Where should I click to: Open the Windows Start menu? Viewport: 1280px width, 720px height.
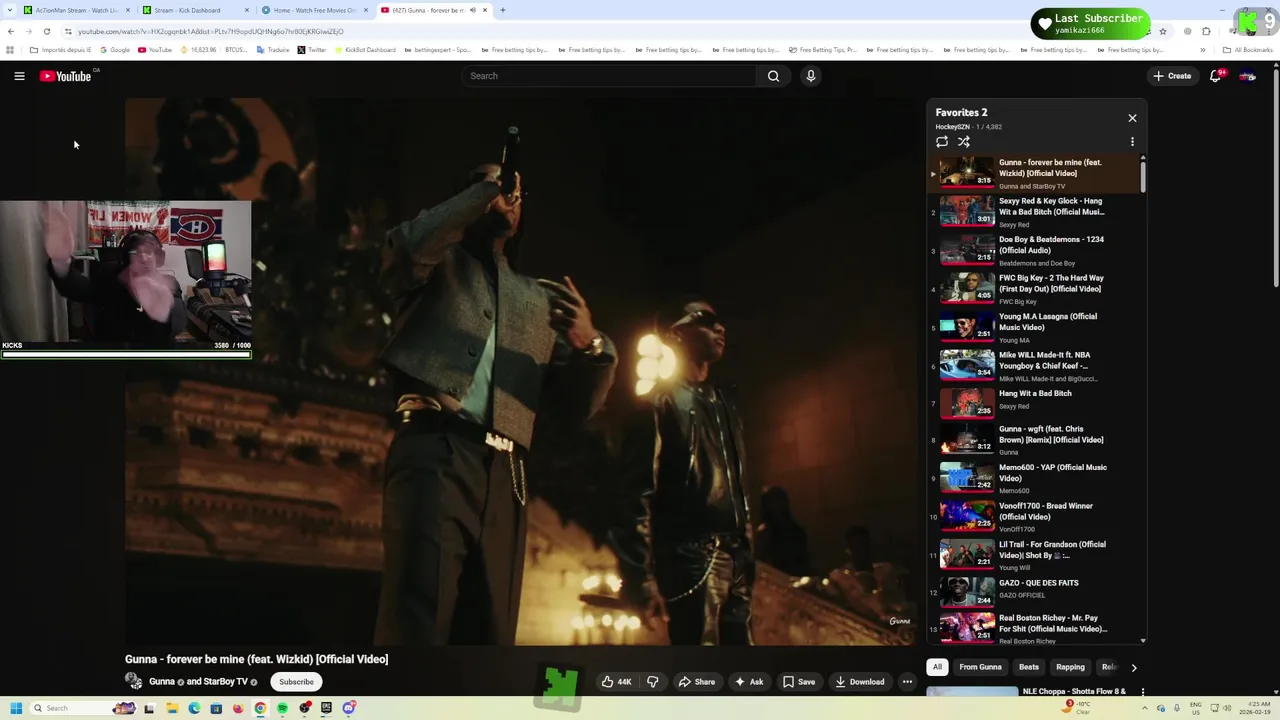click(16, 708)
